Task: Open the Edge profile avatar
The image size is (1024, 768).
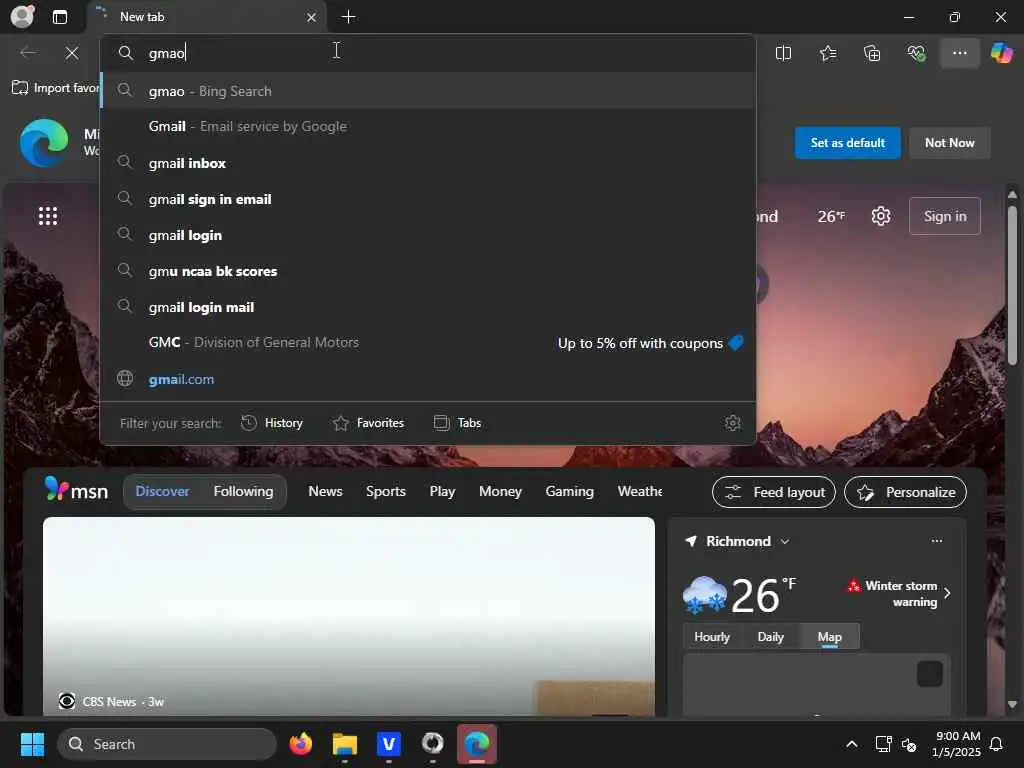Action: pyautogui.click(x=22, y=17)
